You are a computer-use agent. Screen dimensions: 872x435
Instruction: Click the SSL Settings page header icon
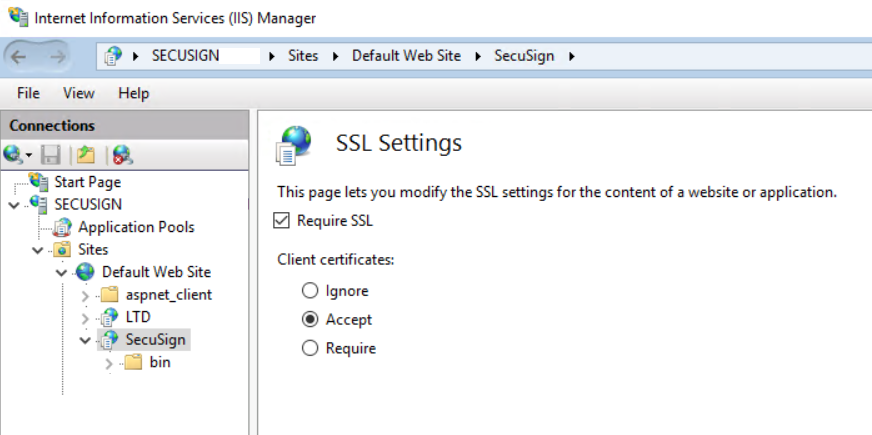click(x=293, y=145)
